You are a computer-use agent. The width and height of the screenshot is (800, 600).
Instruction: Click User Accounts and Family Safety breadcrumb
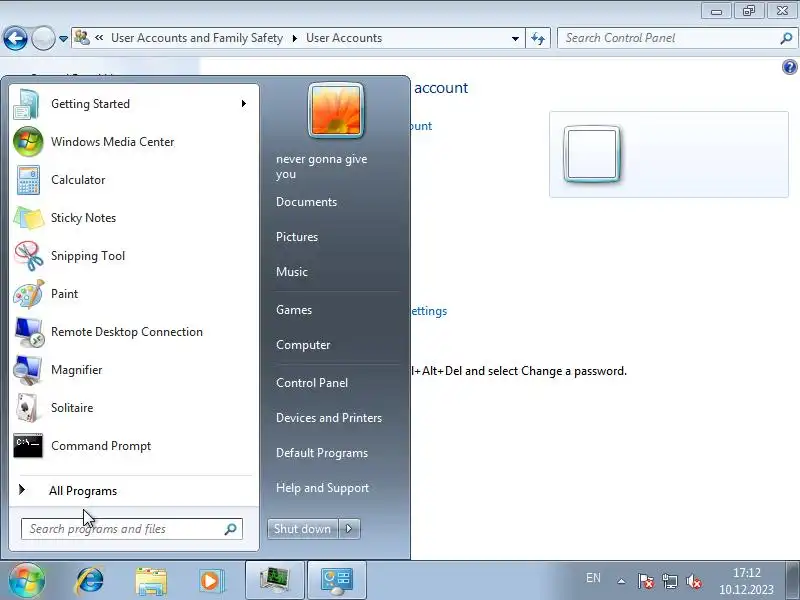(x=196, y=38)
